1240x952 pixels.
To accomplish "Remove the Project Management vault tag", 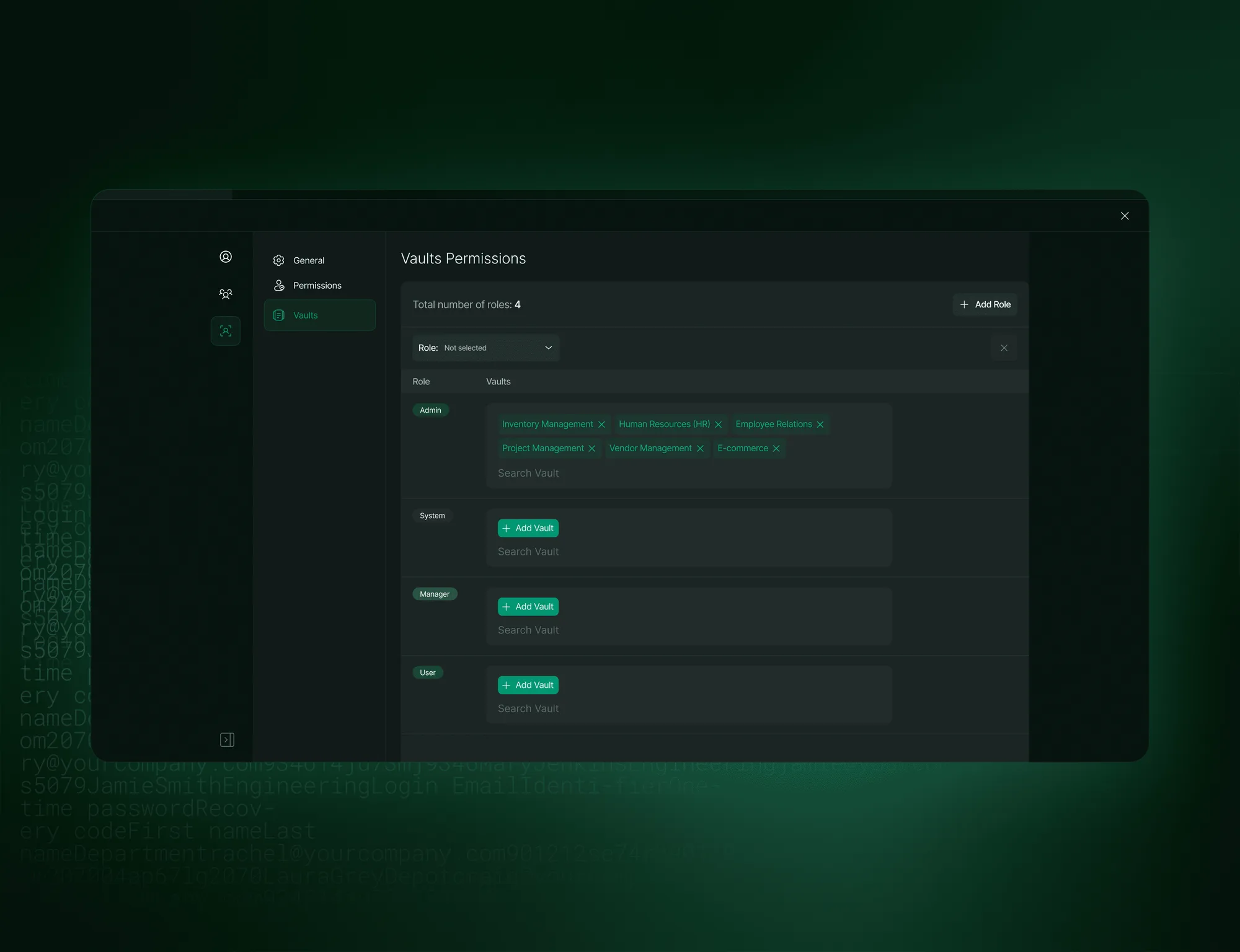I will pos(591,448).
